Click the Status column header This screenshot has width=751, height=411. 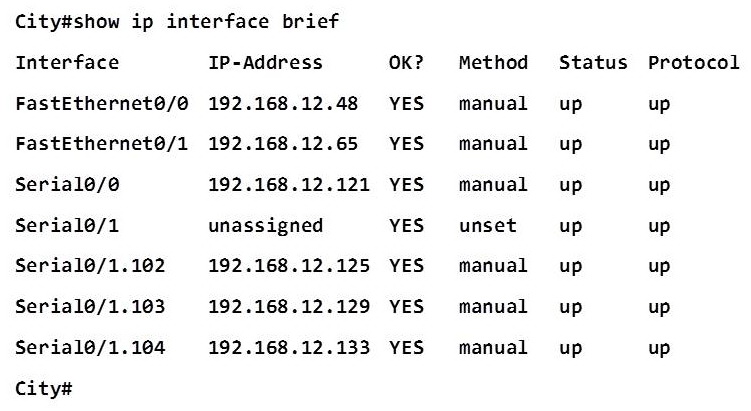(x=593, y=63)
